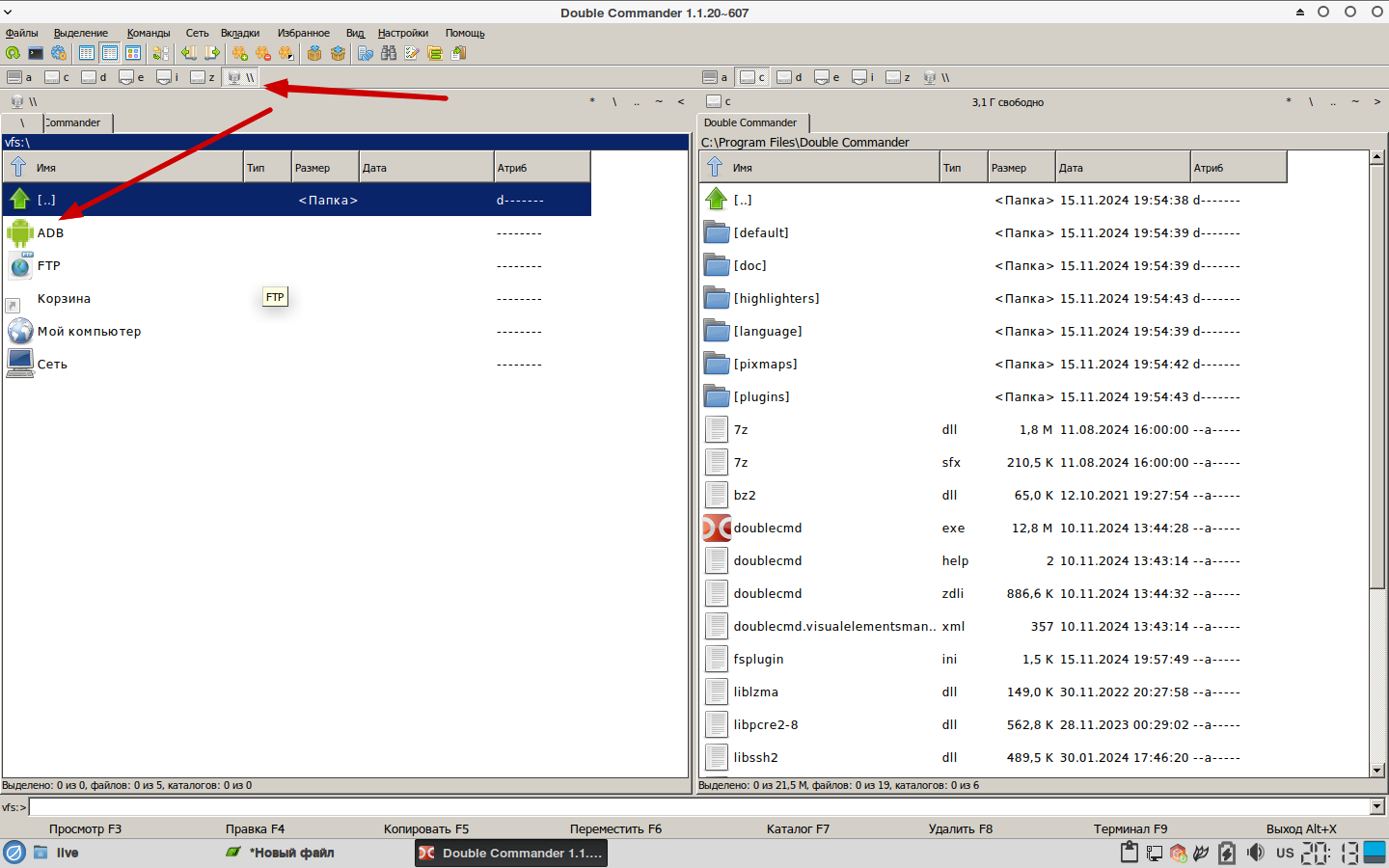This screenshot has width=1389, height=868.
Task: Open the Вкладки menu
Action: pyautogui.click(x=240, y=33)
